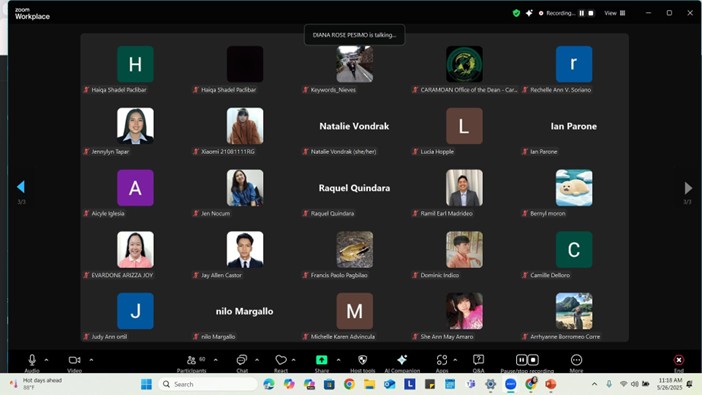Click the Windows taskbar Search field
Screen dimensions: 702x395
(x=208, y=384)
